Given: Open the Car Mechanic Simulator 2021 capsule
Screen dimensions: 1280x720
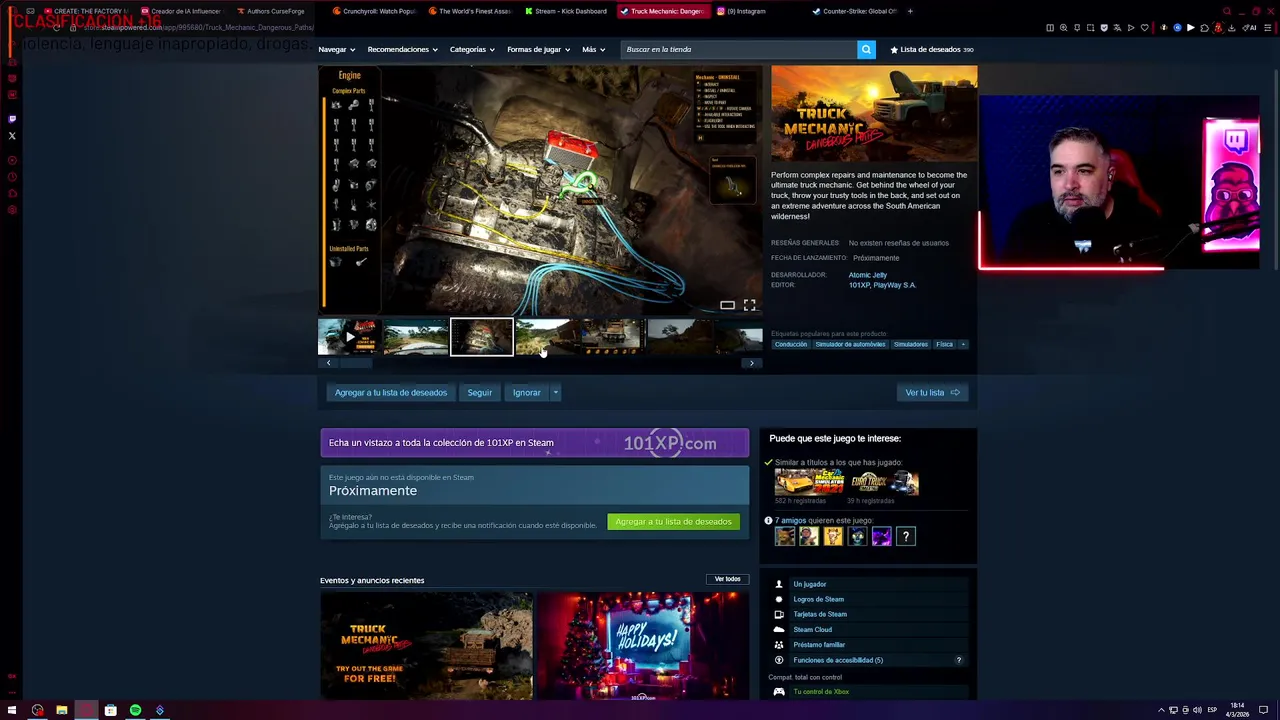Looking at the screenshot, I should 809,482.
